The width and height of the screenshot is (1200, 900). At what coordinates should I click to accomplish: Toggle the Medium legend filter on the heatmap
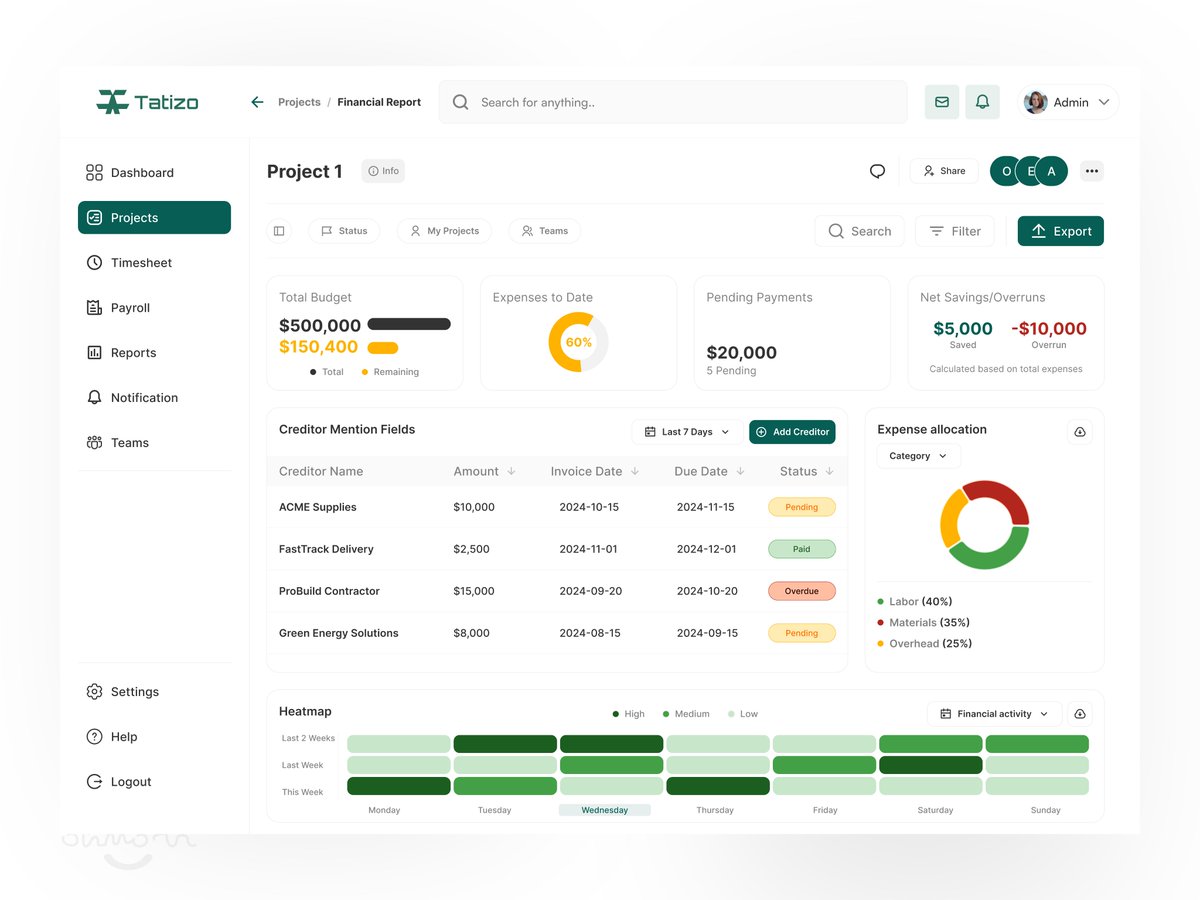click(x=686, y=713)
